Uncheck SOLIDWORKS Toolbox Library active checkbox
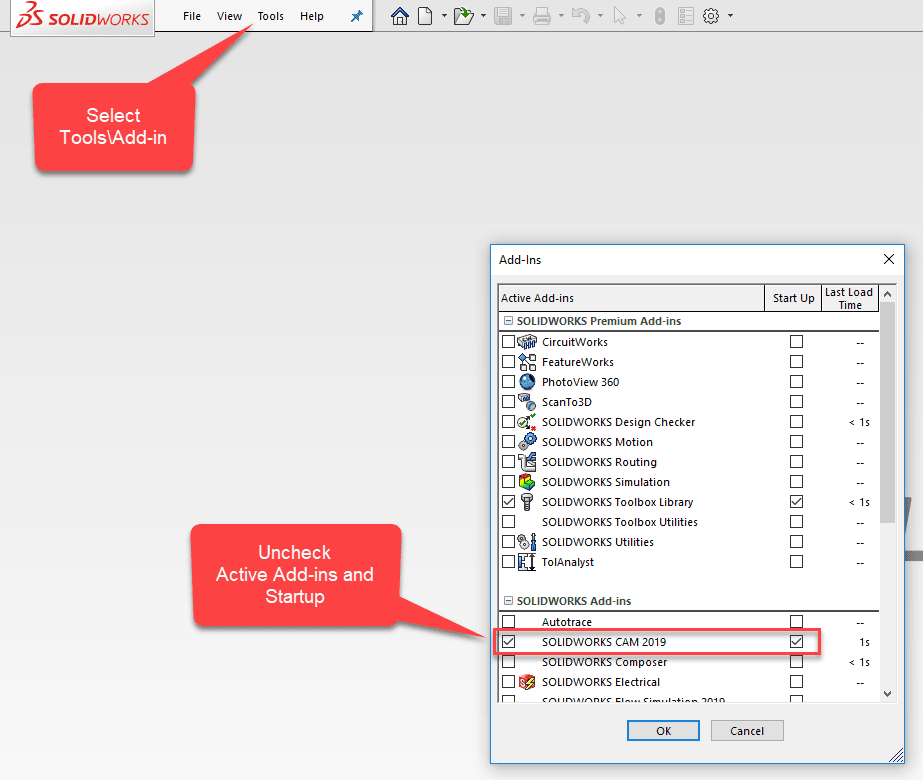Screen dimensions: 923x780 tap(509, 502)
